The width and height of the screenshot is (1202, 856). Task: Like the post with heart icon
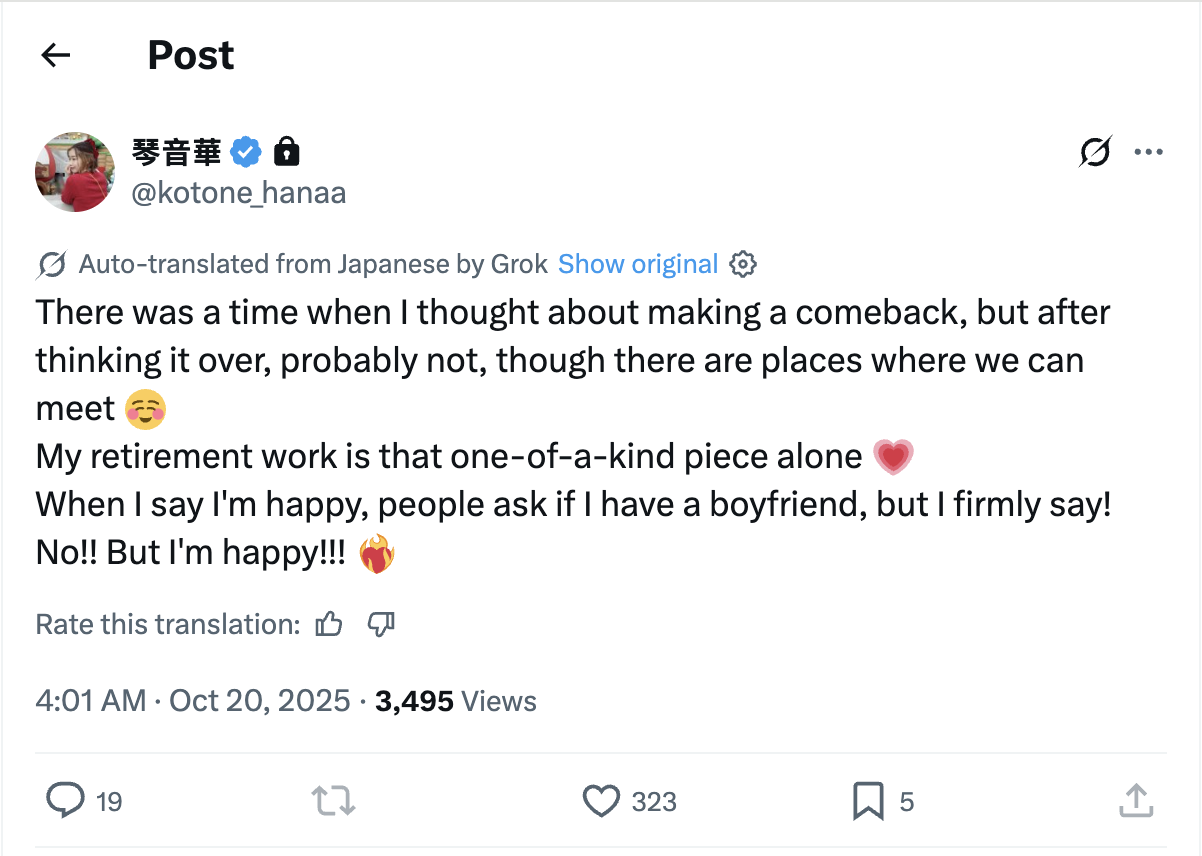601,801
